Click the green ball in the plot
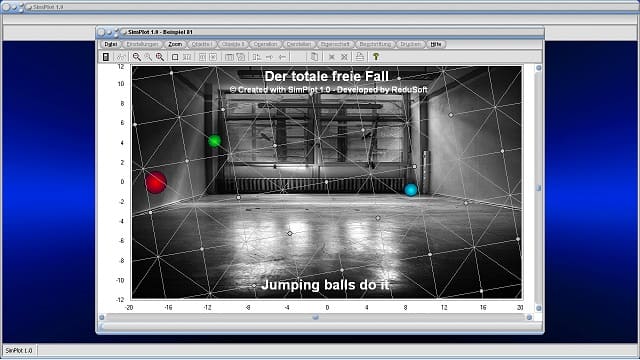640x360 pixels. (x=215, y=141)
